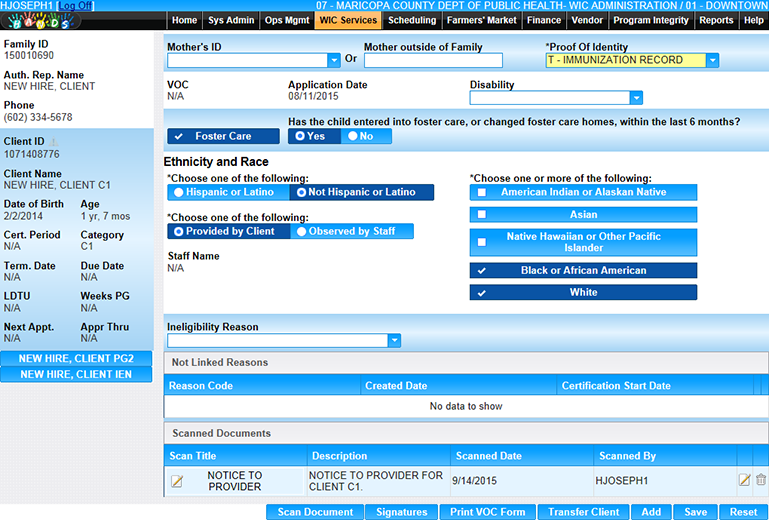Screen dimensions: 769x520
Task: Click the edit pencil icon for scanned document
Action: (744, 481)
